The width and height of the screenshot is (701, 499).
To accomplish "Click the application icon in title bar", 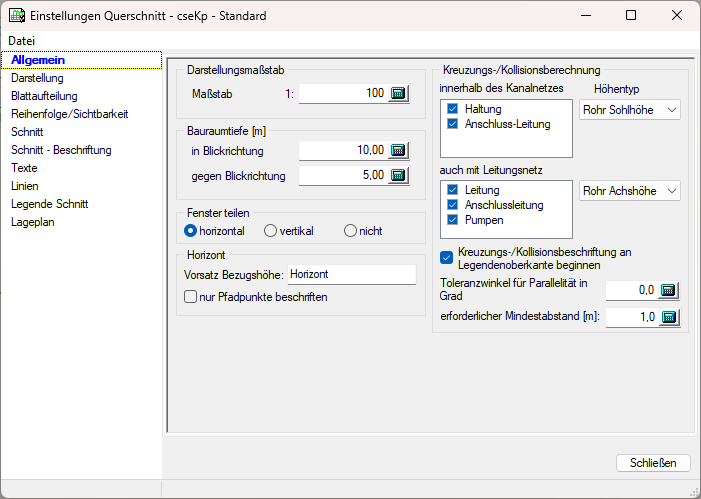I will (x=16, y=16).
